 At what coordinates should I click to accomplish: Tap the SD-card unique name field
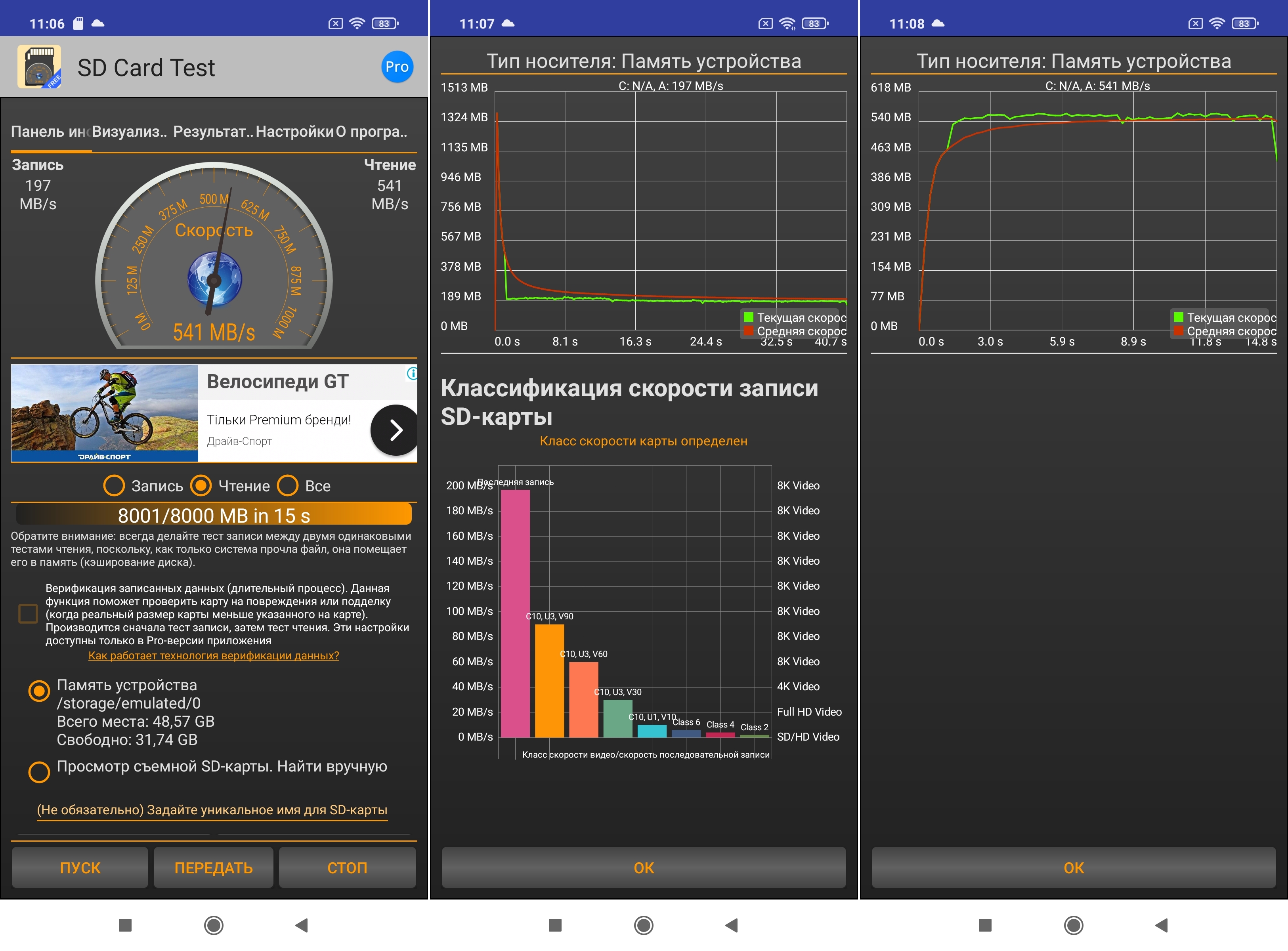(212, 810)
